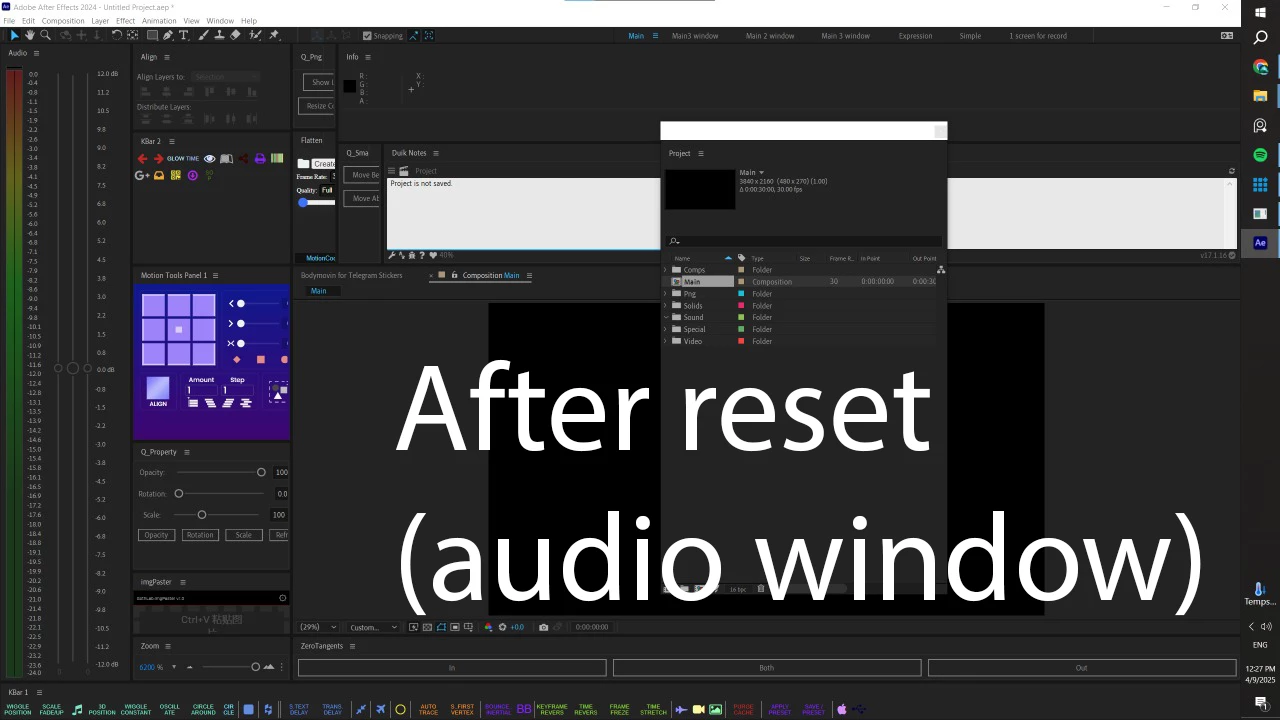This screenshot has height=720, width=1280.
Task: Expand the Comps folder in the Project panel
Action: (666, 270)
